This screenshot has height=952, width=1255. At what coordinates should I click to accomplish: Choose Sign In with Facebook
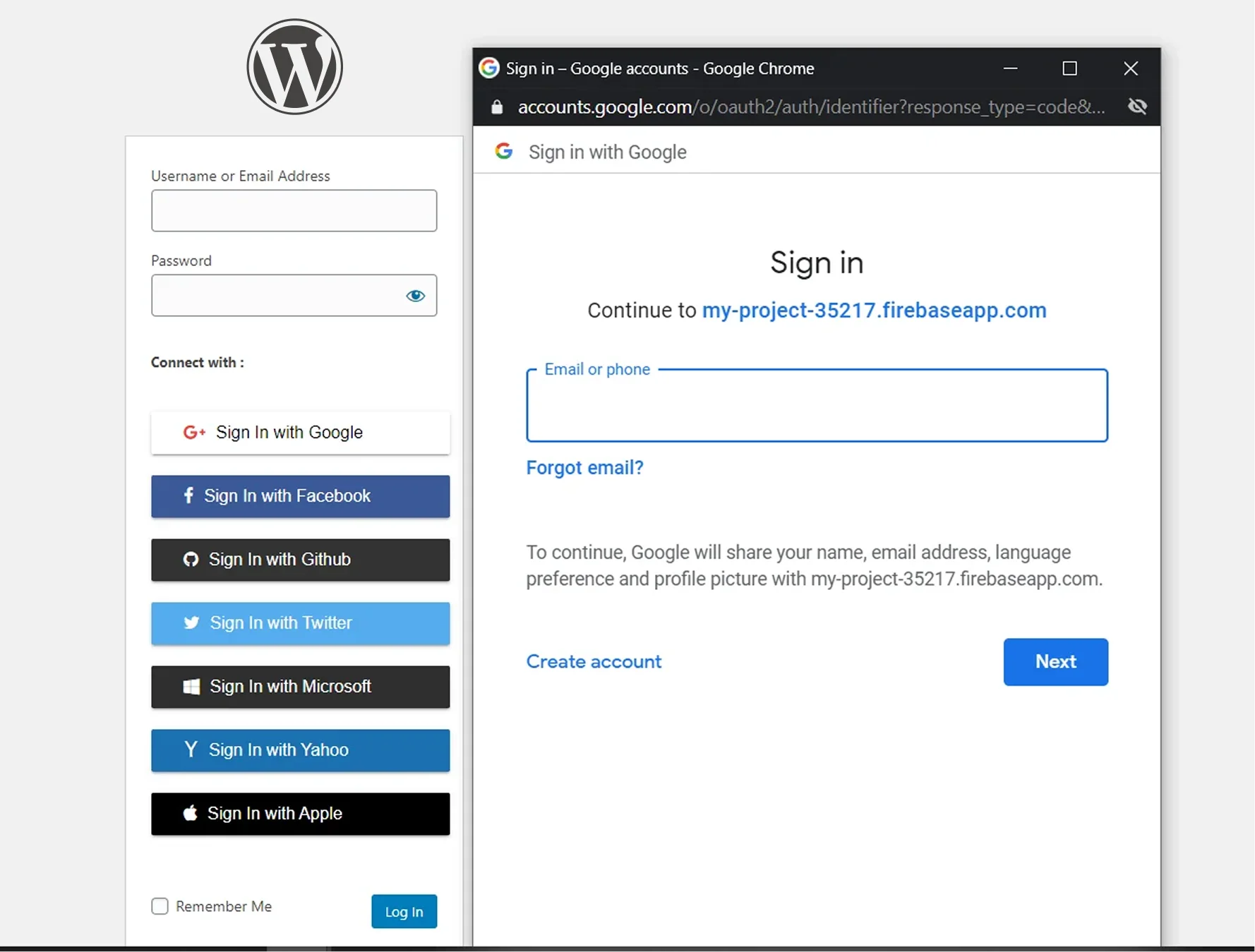[x=301, y=496]
